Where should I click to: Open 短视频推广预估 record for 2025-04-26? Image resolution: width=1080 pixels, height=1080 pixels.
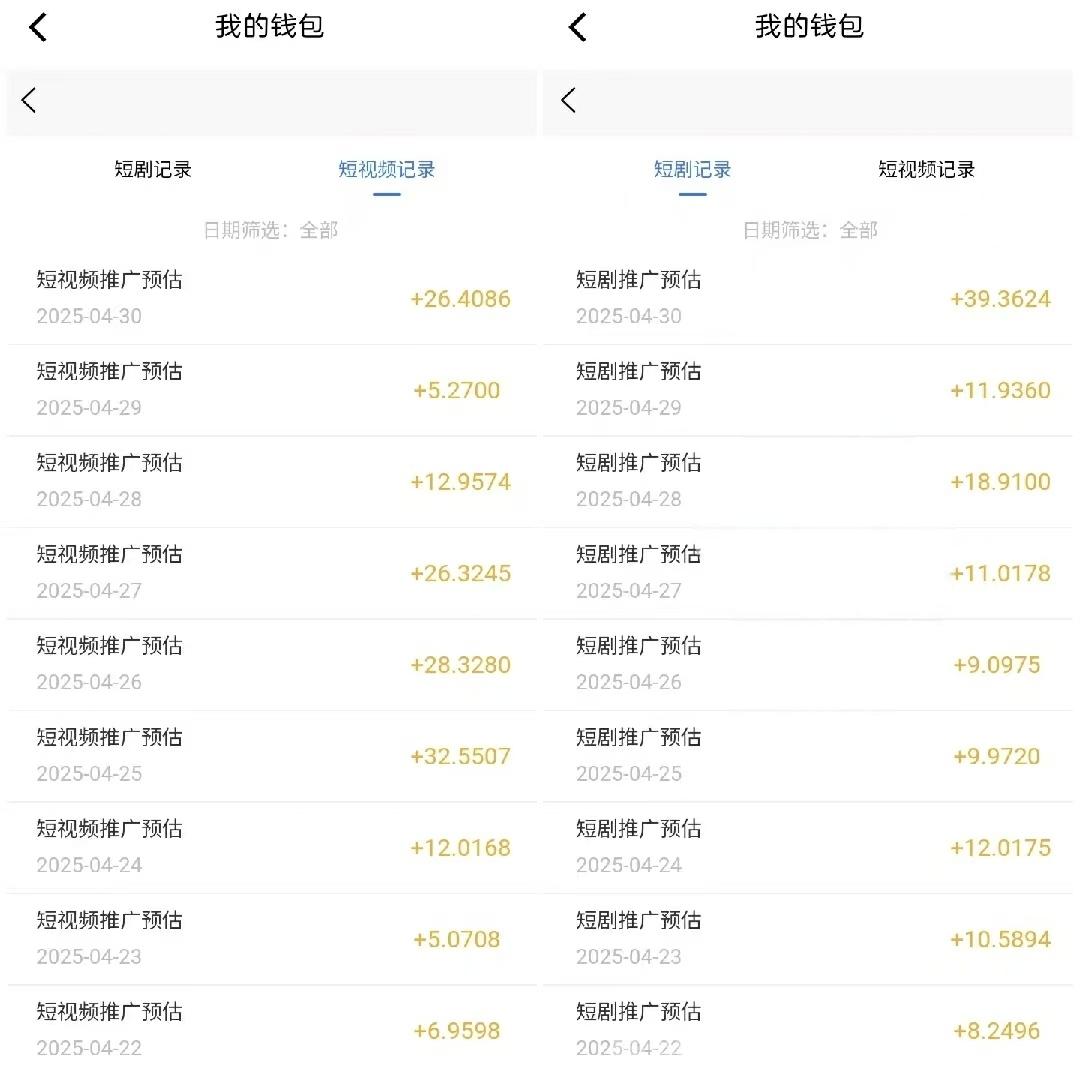271,665
